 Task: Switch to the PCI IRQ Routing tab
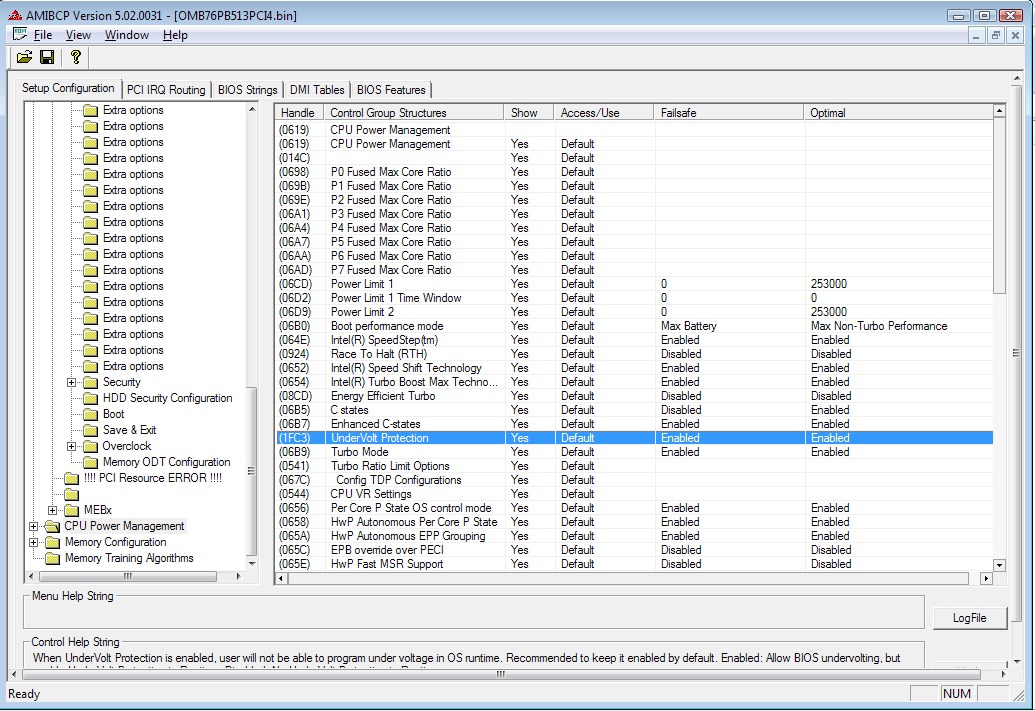pyautogui.click(x=166, y=90)
